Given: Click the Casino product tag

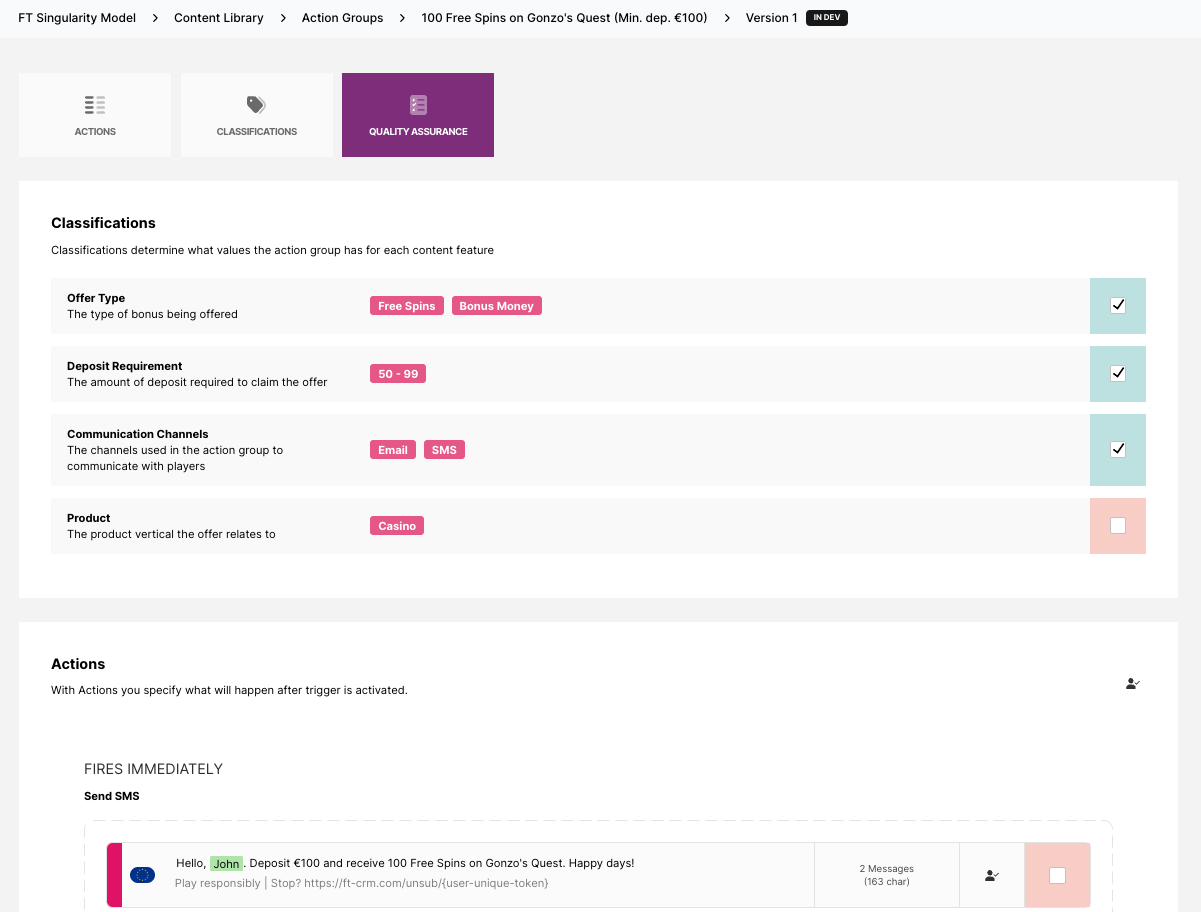Looking at the screenshot, I should pos(396,526).
